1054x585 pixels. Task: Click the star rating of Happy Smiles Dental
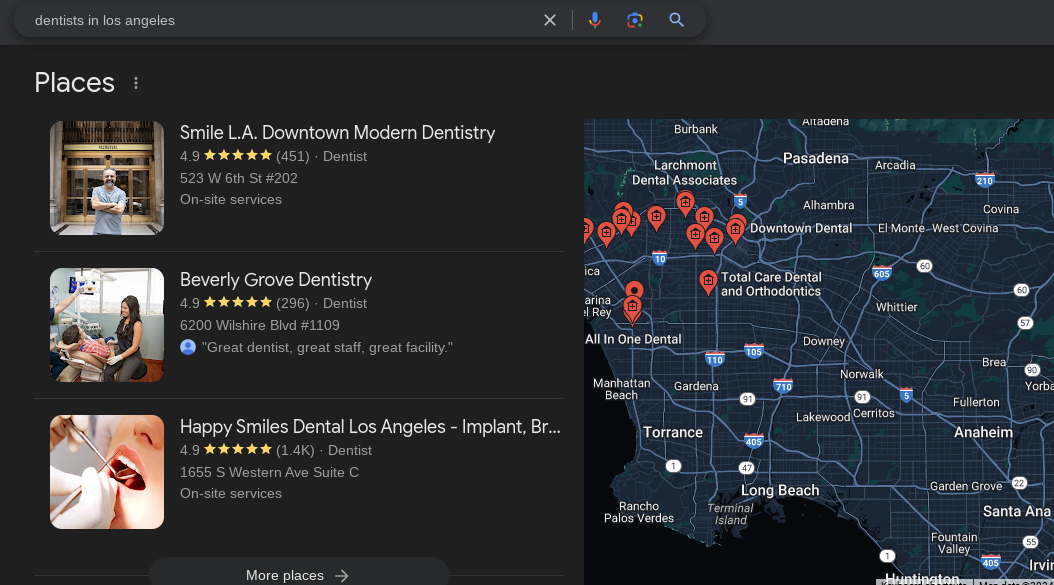[238, 450]
